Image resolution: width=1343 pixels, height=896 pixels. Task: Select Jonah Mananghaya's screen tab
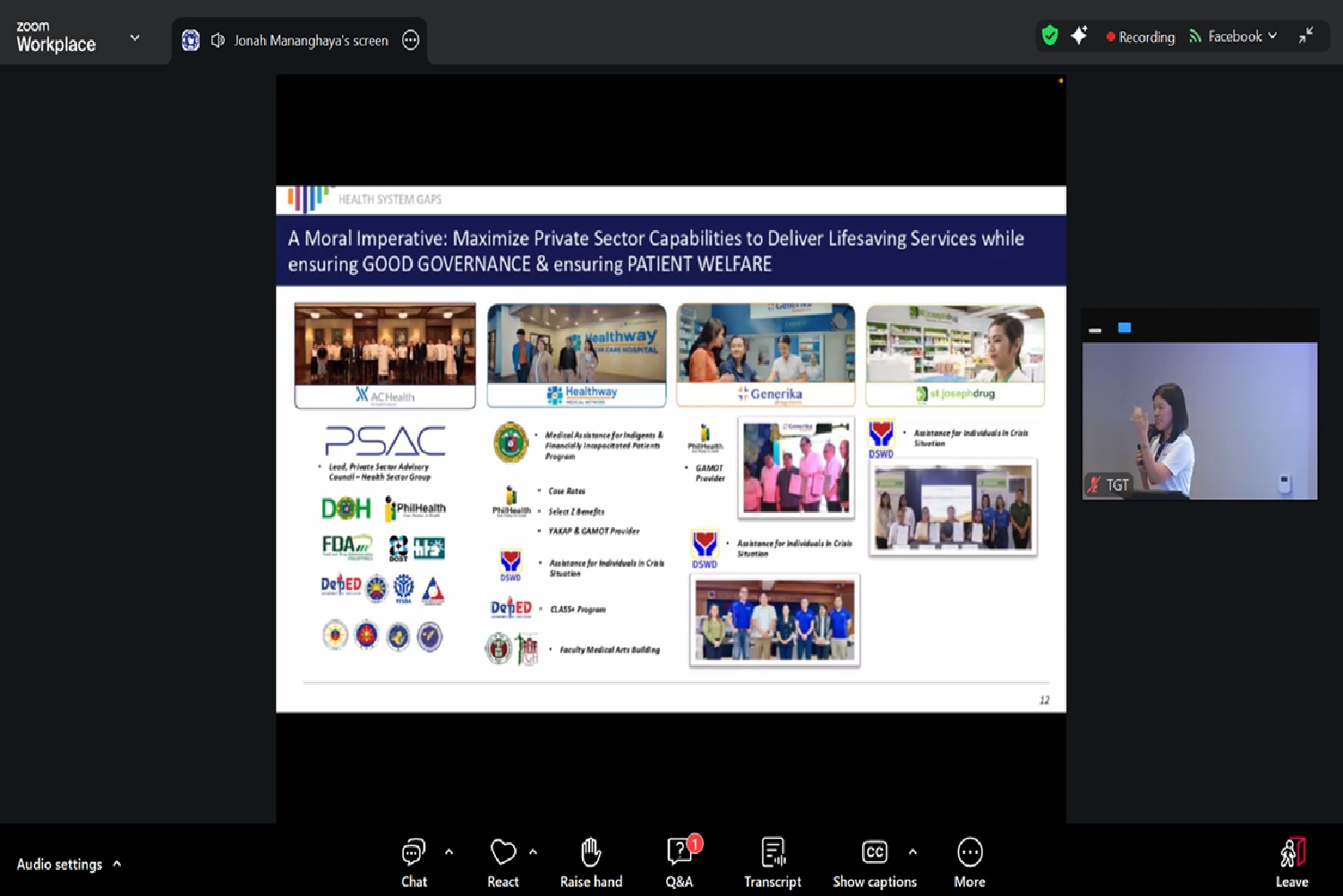pos(311,40)
